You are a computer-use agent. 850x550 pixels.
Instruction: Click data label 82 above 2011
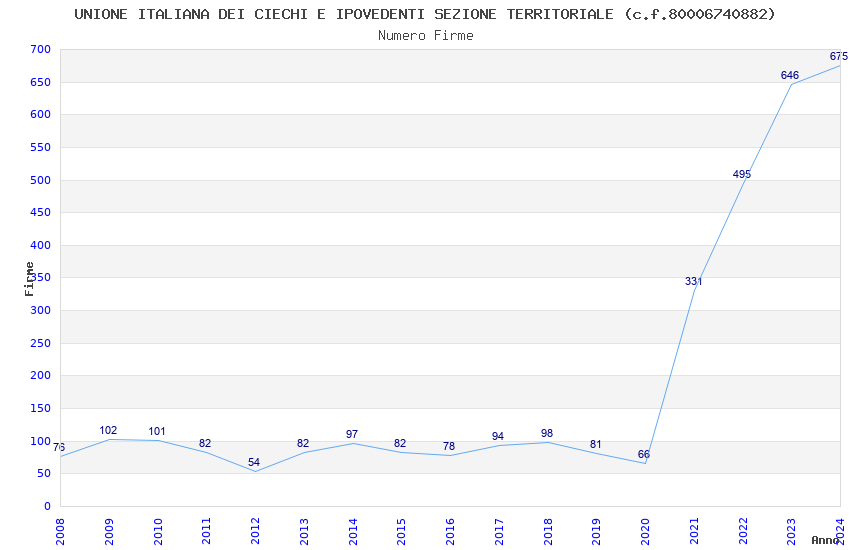pos(205,443)
